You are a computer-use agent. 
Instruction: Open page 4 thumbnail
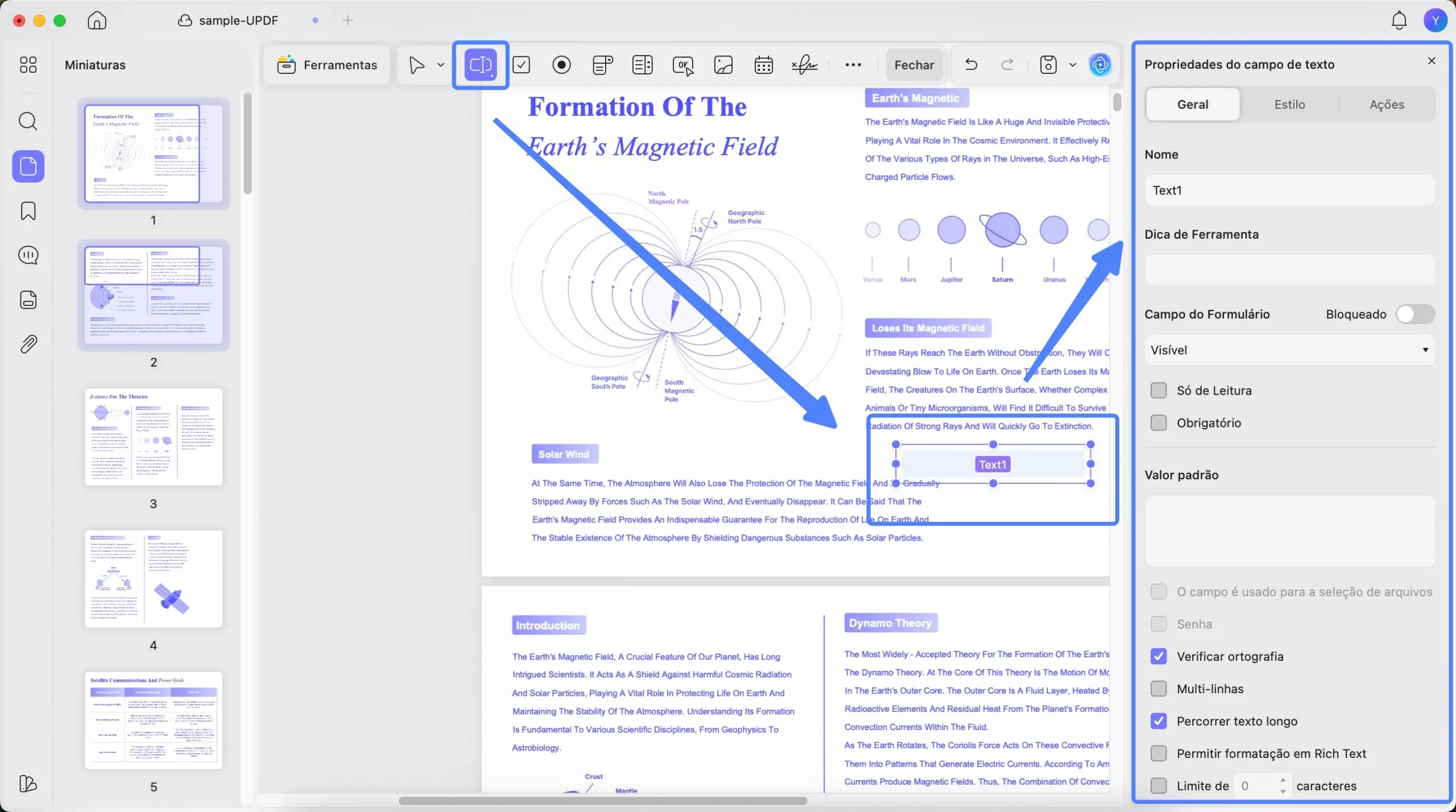(154, 578)
